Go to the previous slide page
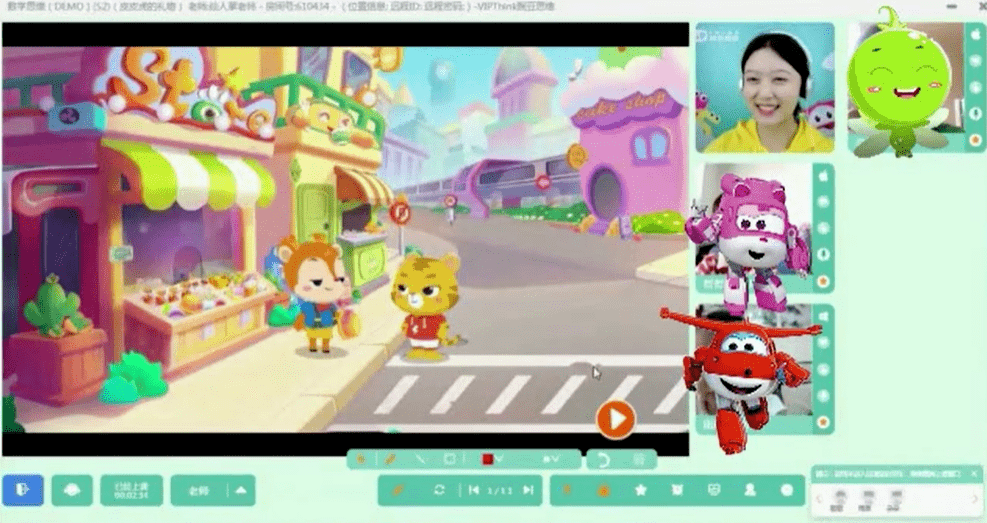Image resolution: width=987 pixels, height=523 pixels. pos(474,490)
